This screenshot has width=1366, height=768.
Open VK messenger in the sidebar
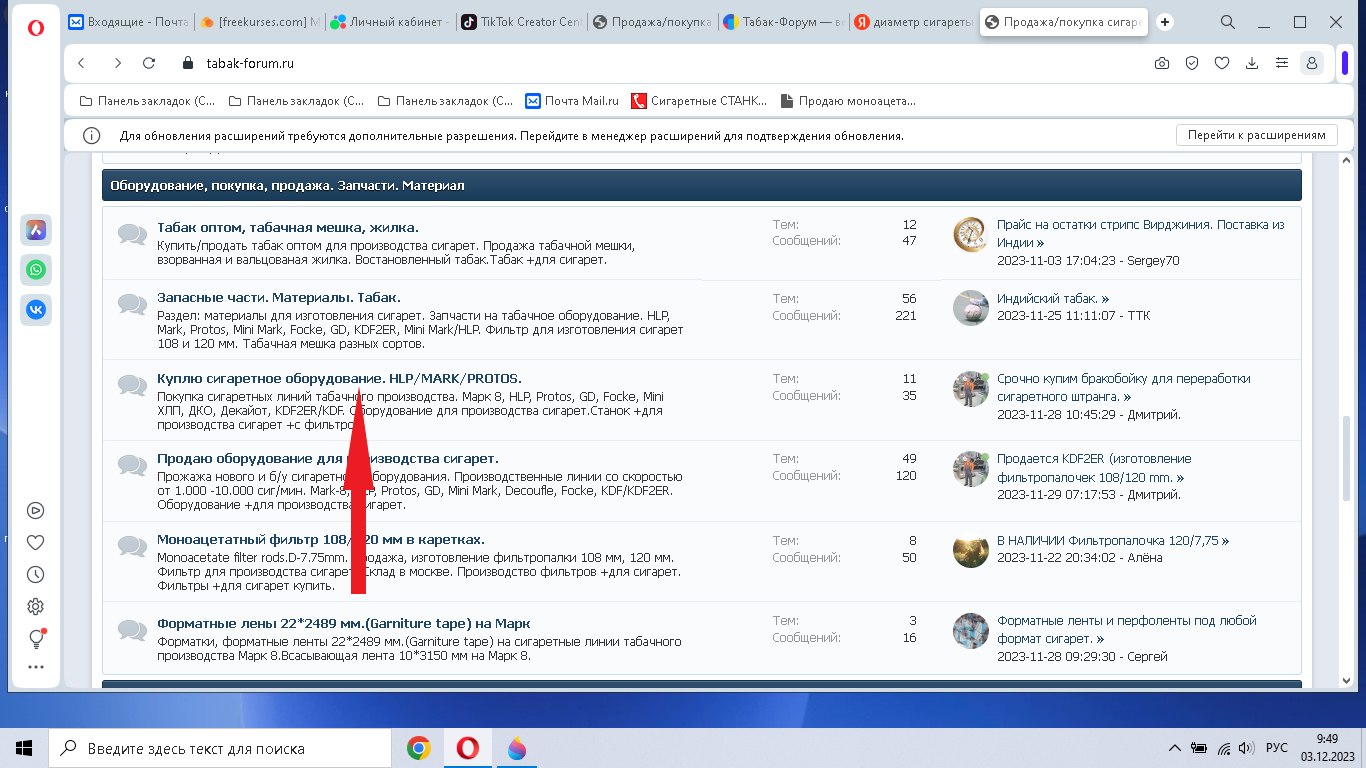tap(36, 310)
